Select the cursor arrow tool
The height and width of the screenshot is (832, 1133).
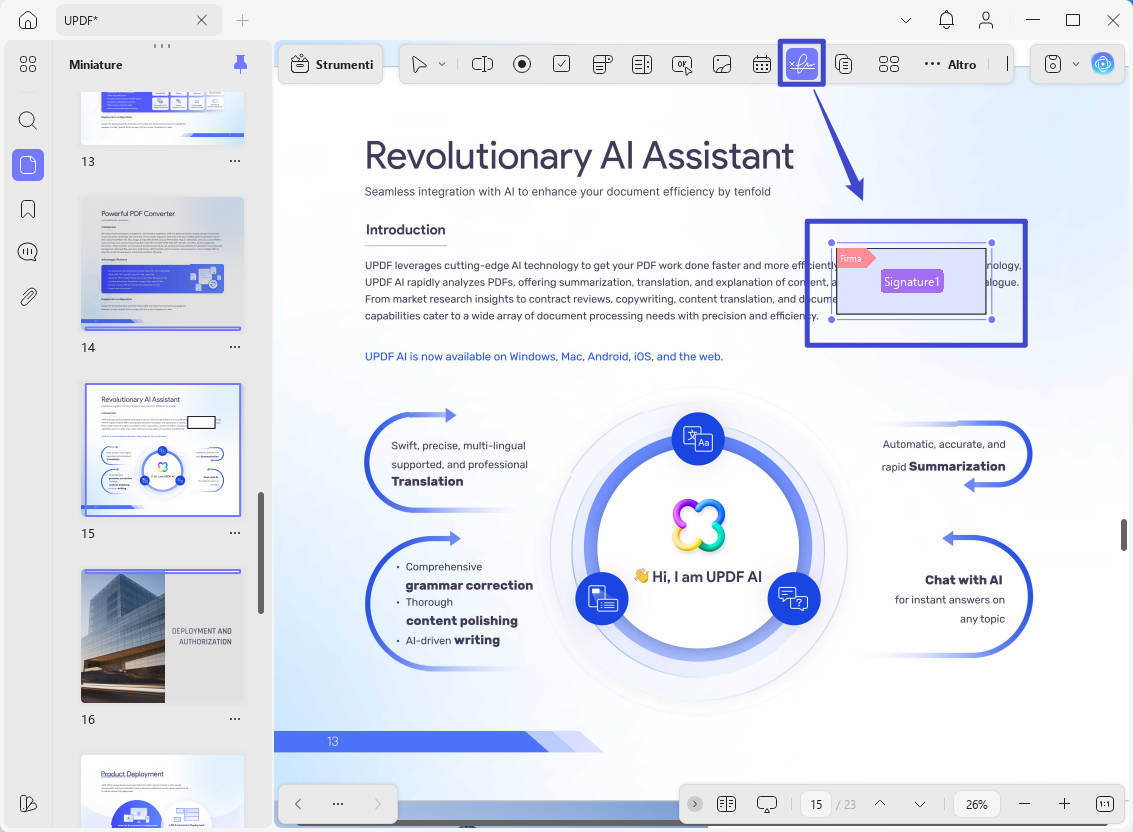tap(418, 64)
